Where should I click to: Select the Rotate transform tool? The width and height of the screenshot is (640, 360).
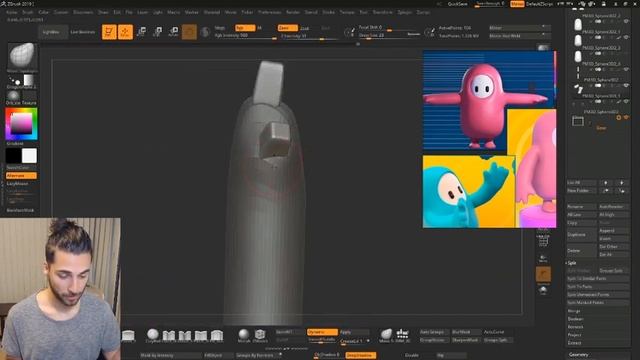[173, 32]
